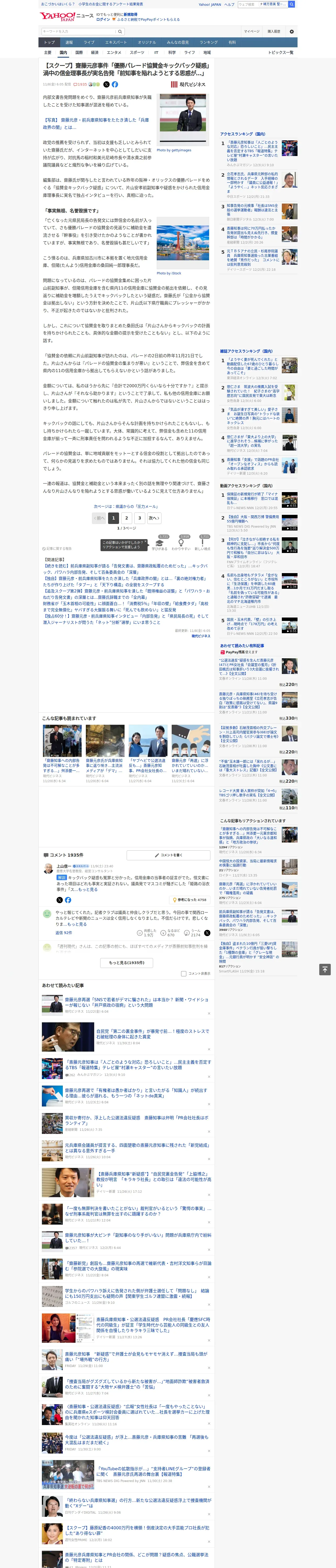Share 上山信一's expert comment on X
Screen dimensions: 336x1568
click(60, 900)
